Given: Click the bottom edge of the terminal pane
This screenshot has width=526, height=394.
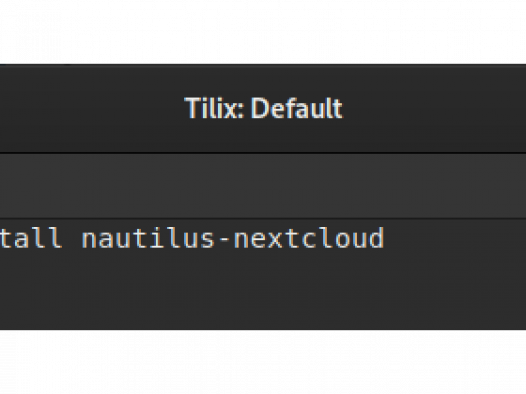Looking at the screenshot, I should click(x=263, y=328).
